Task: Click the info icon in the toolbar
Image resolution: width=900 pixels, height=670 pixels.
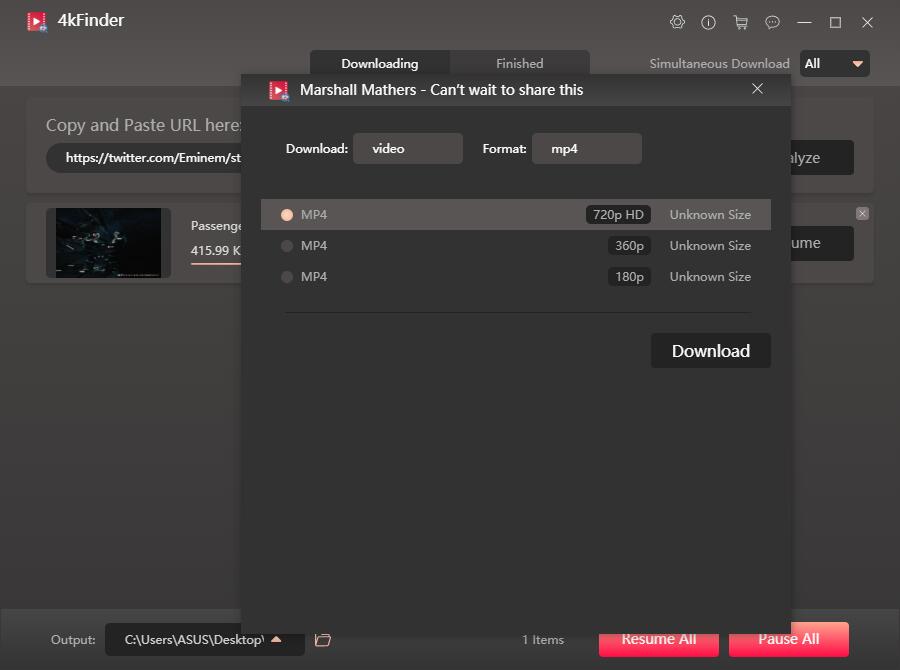Action: click(709, 21)
